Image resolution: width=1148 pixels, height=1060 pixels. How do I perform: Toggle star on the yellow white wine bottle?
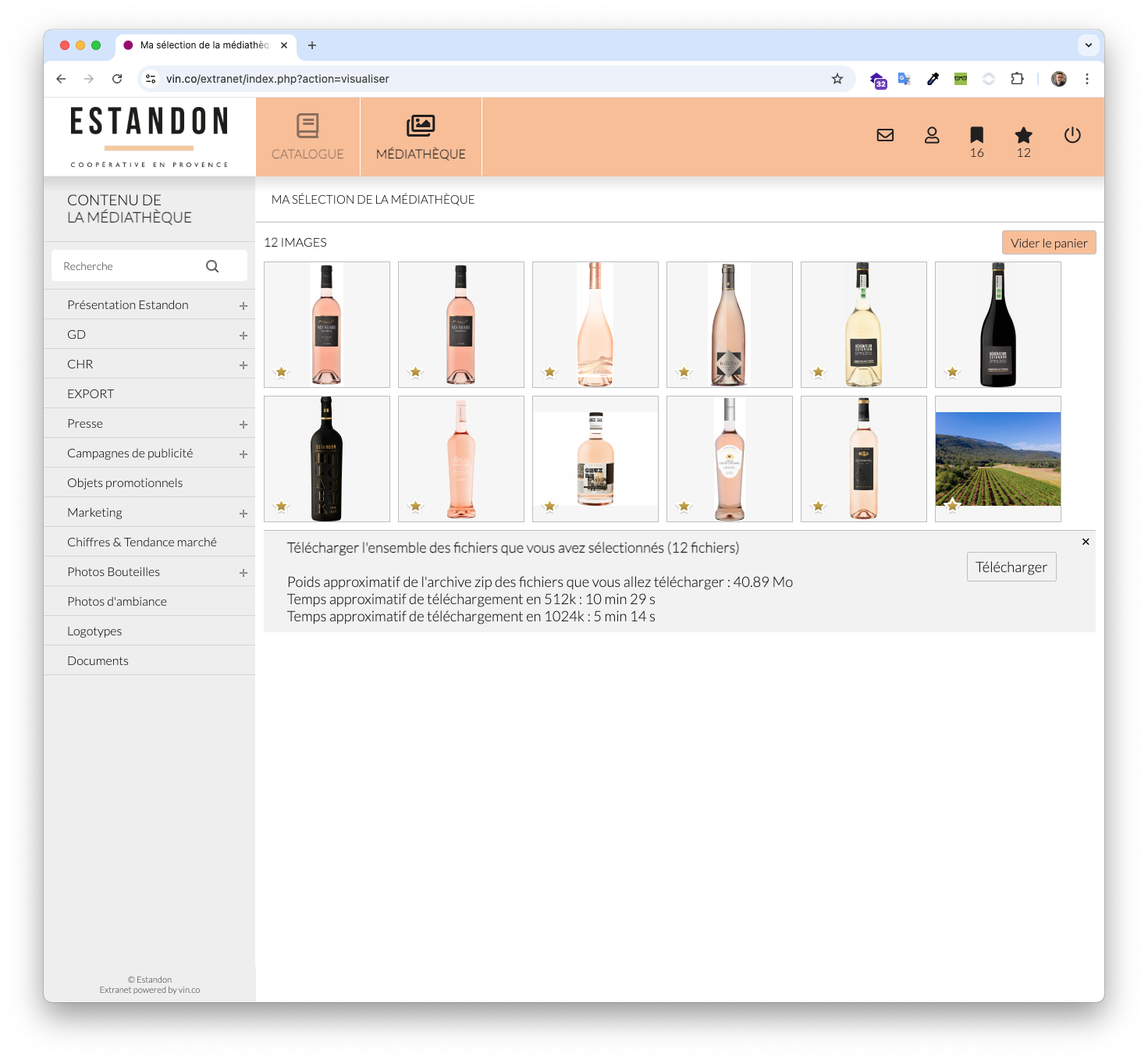coord(819,372)
